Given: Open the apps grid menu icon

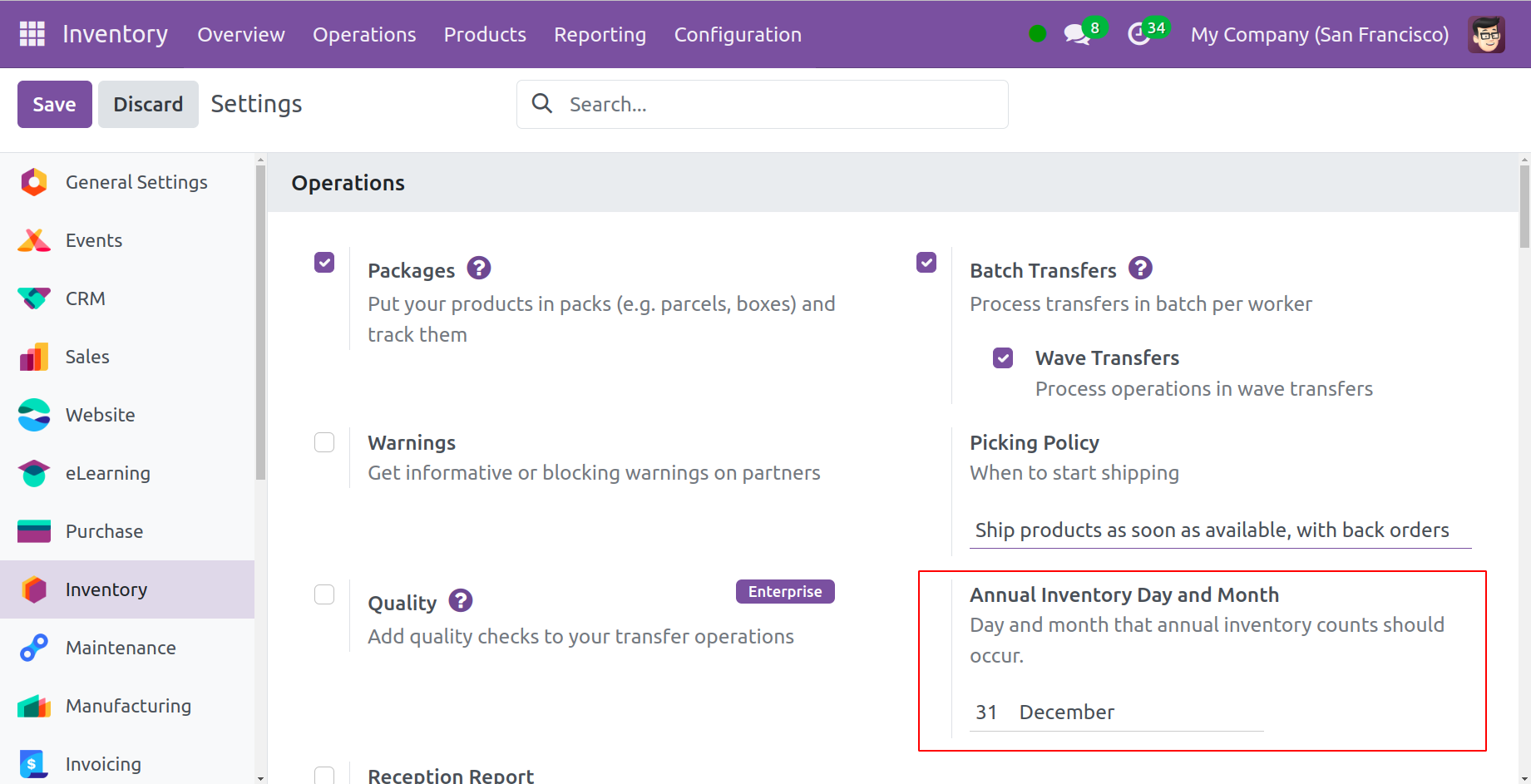Looking at the screenshot, I should pos(32,34).
